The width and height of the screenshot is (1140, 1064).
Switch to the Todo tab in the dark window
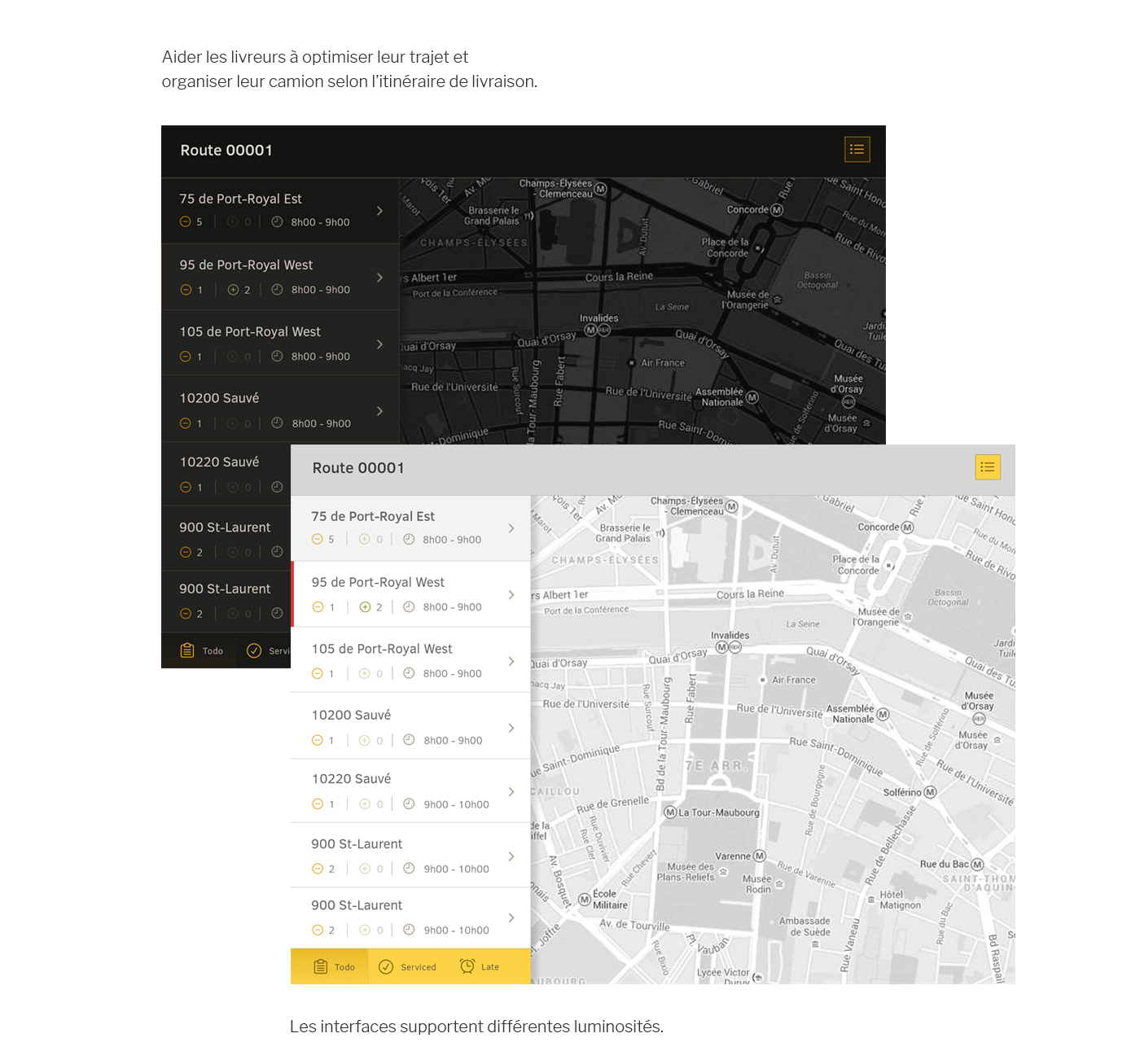(199, 650)
